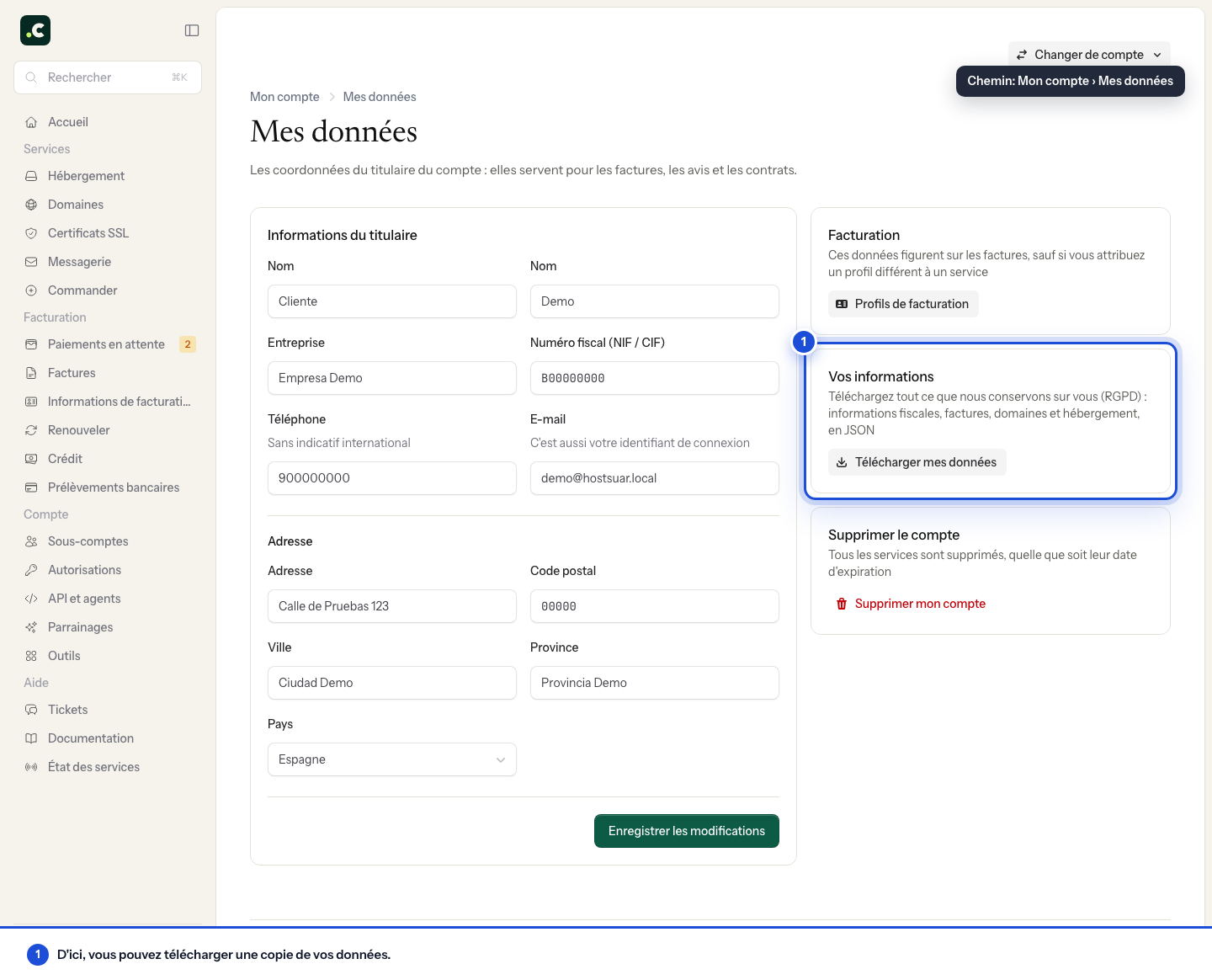
Task: Click the Messagerie envelope icon
Action: [x=31, y=262]
